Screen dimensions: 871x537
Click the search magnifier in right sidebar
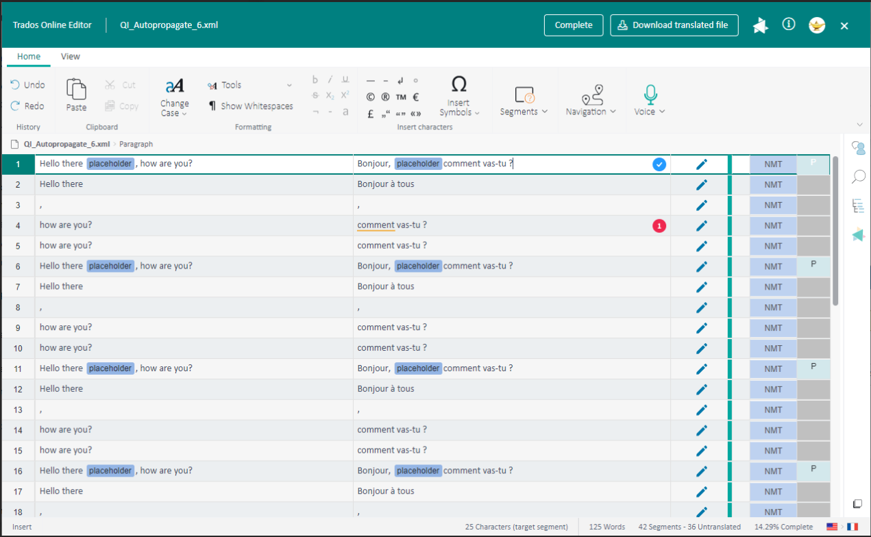(858, 177)
